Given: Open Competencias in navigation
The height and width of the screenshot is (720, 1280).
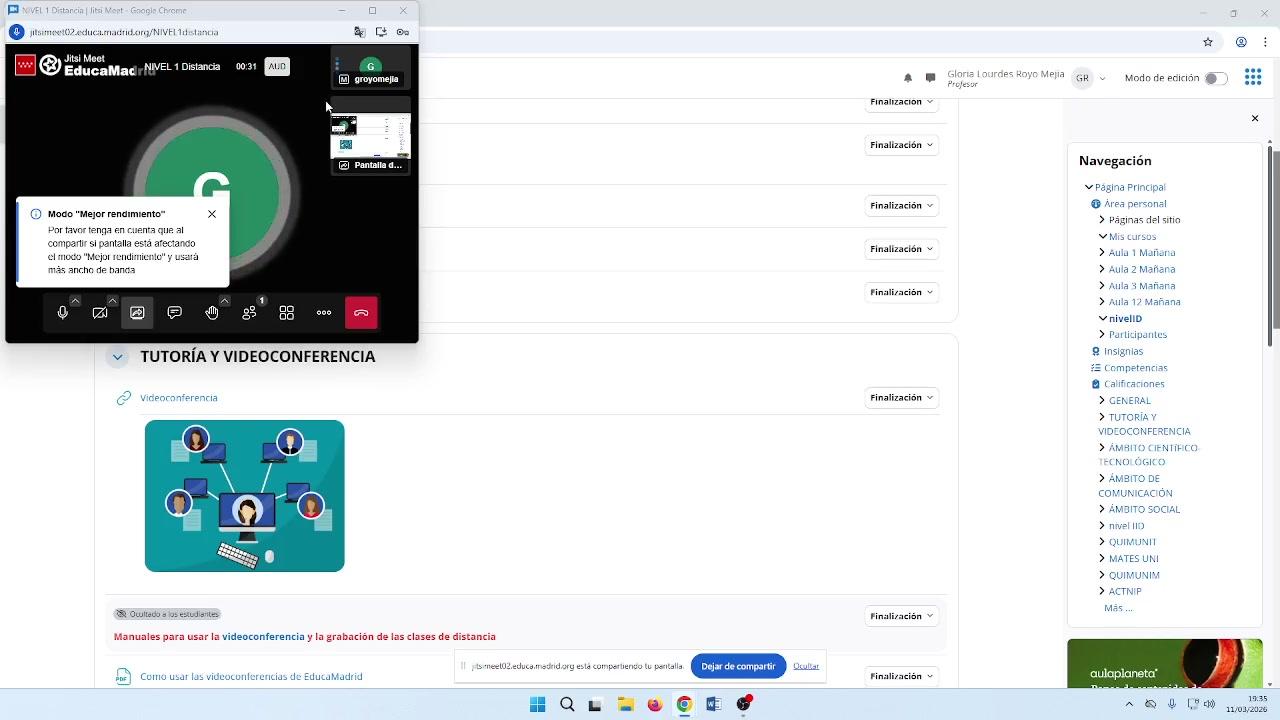Looking at the screenshot, I should [x=1134, y=368].
